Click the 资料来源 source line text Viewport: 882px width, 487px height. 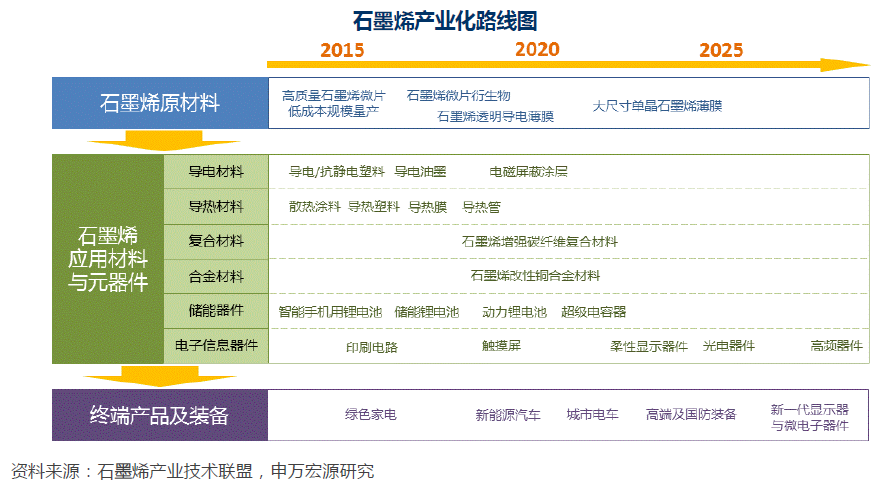coord(192,471)
